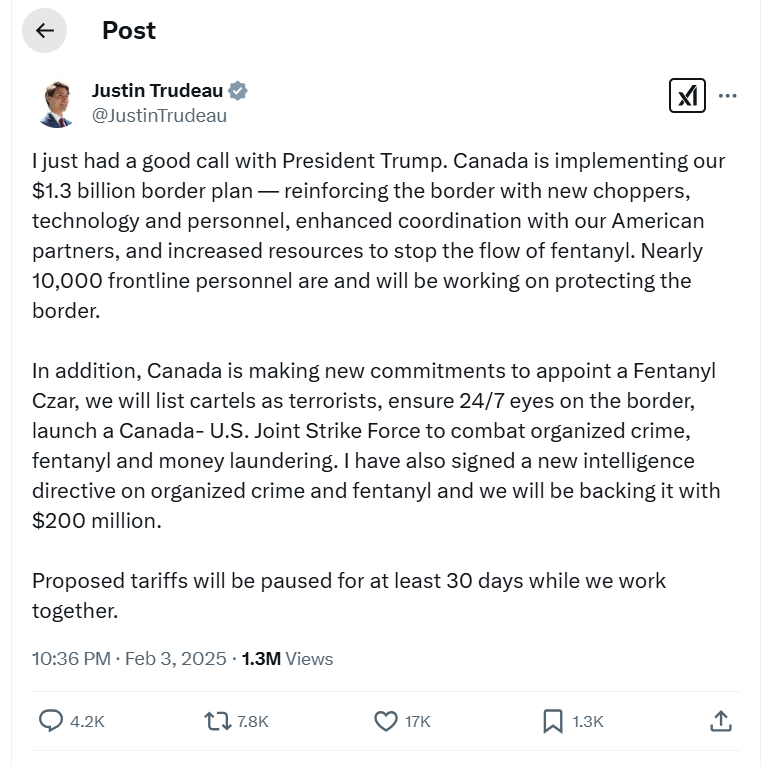
Task: Click the post timestamp 10:36 PM
Action: (x=71, y=659)
